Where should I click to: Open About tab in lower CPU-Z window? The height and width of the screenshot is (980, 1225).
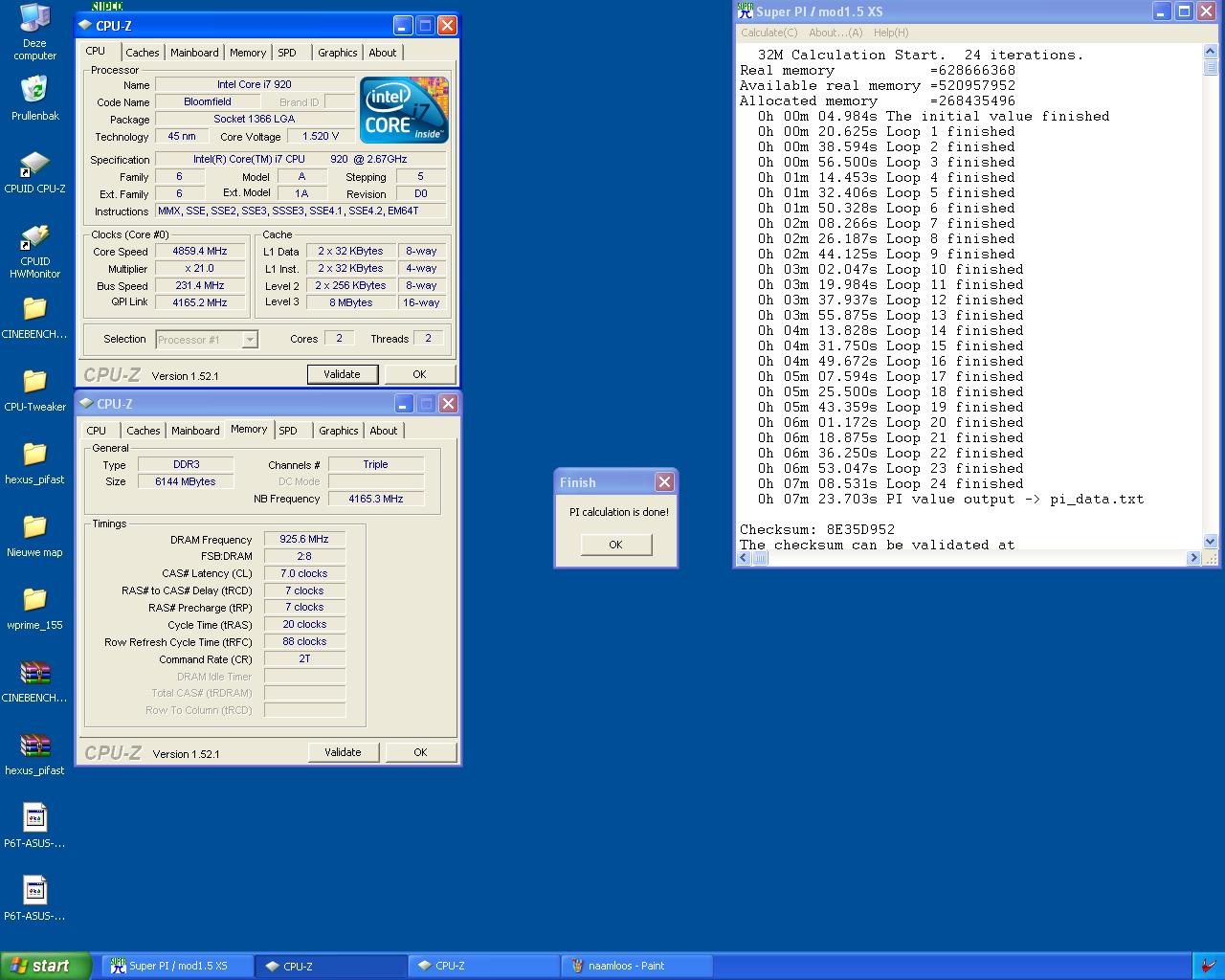pos(384,431)
